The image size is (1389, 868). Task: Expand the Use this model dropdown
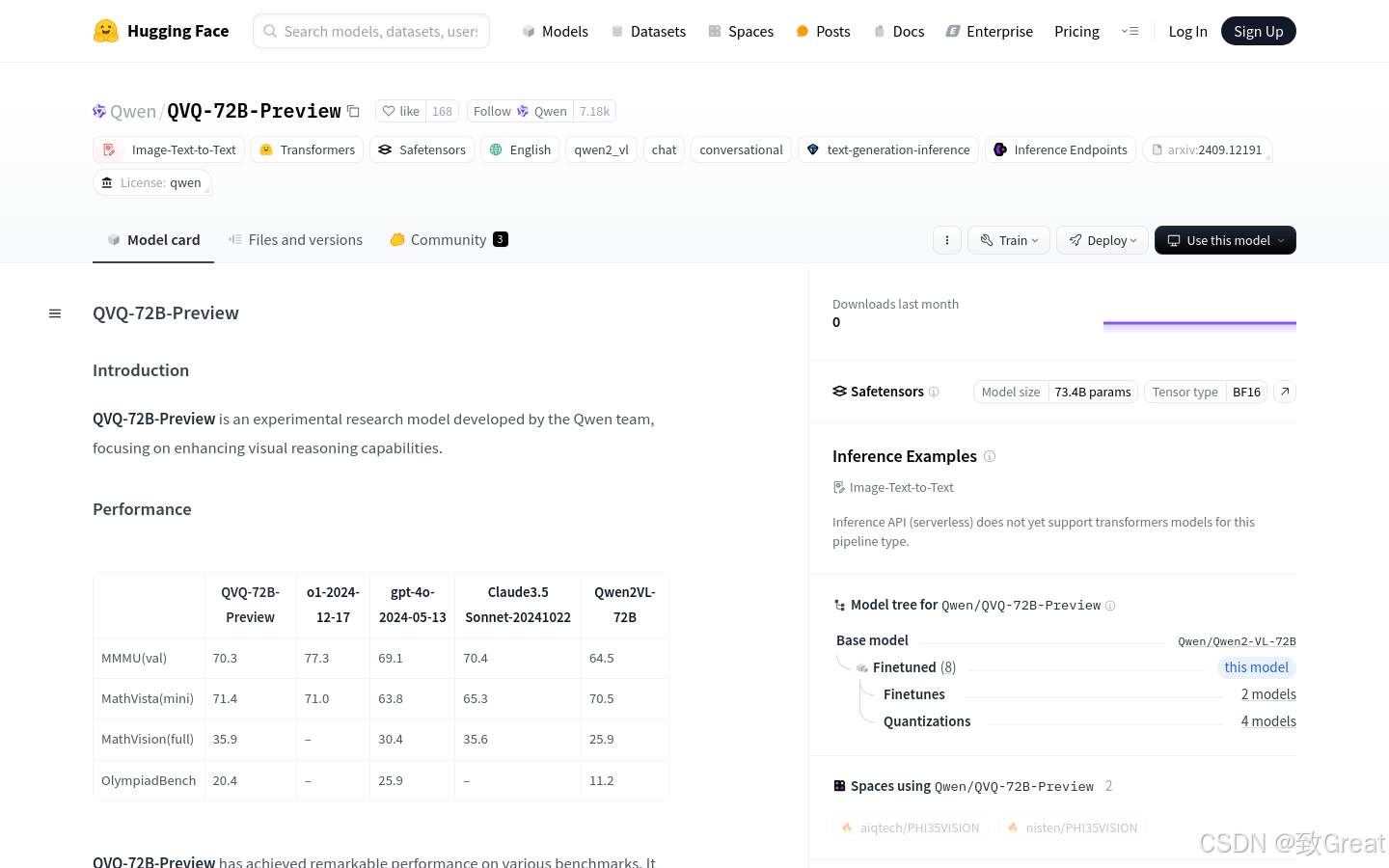[1225, 240]
